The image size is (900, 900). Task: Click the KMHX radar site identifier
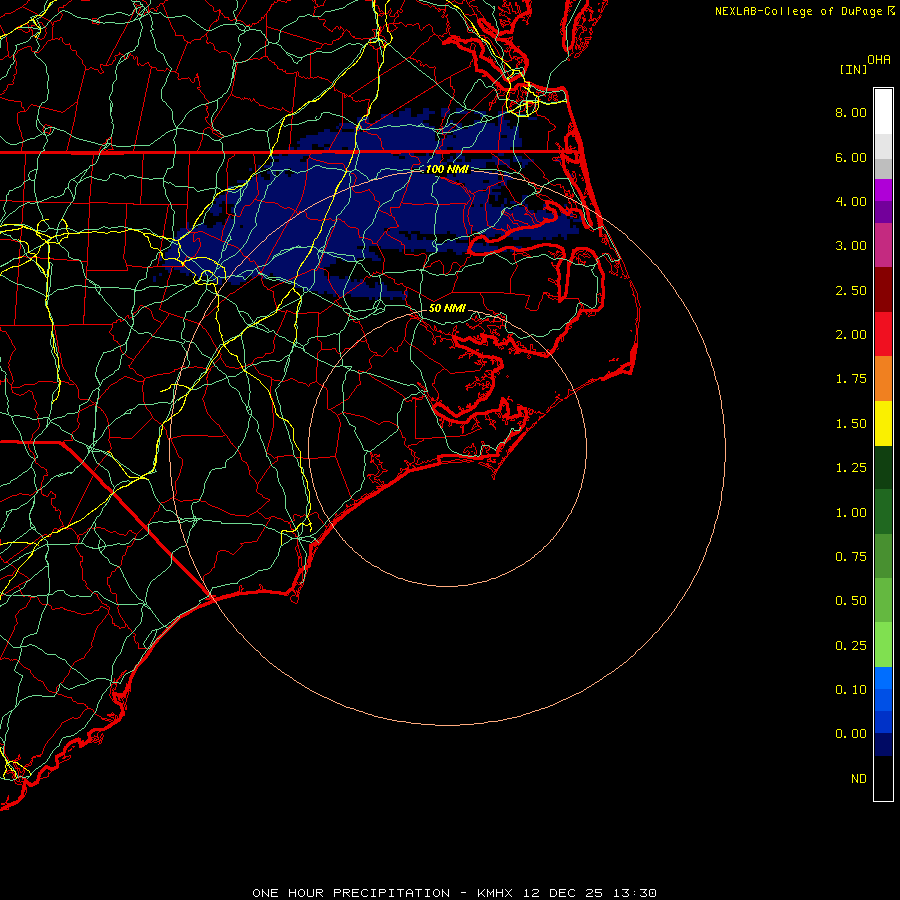(496, 893)
